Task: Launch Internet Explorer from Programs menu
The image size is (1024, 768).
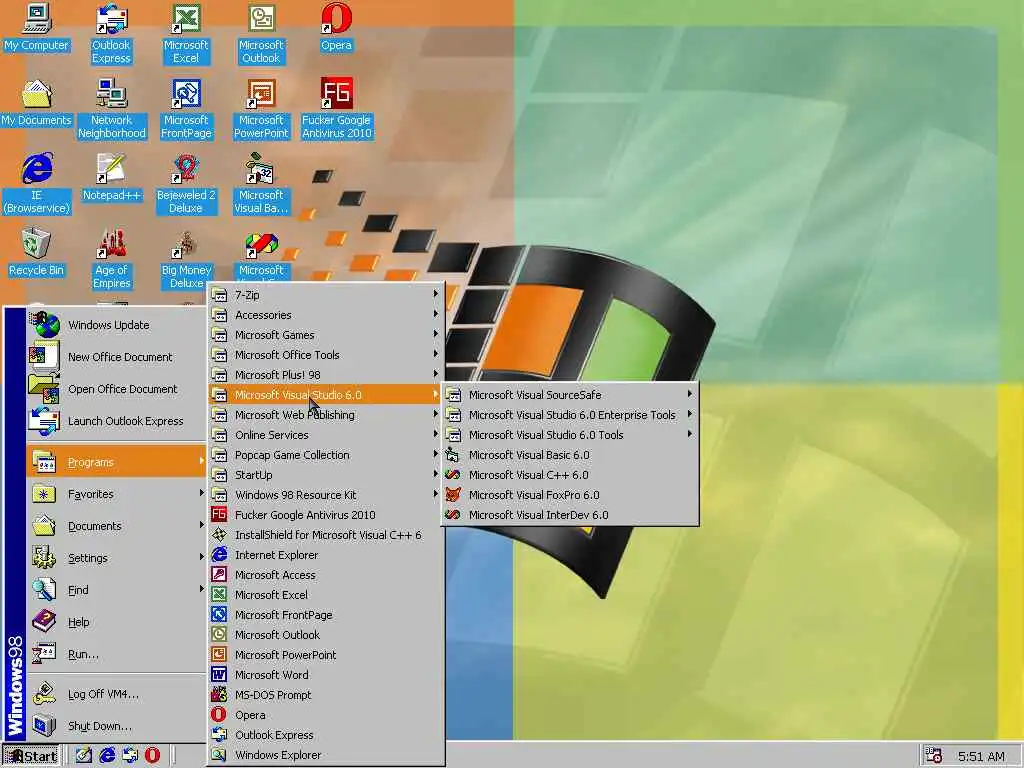Action: point(326,554)
